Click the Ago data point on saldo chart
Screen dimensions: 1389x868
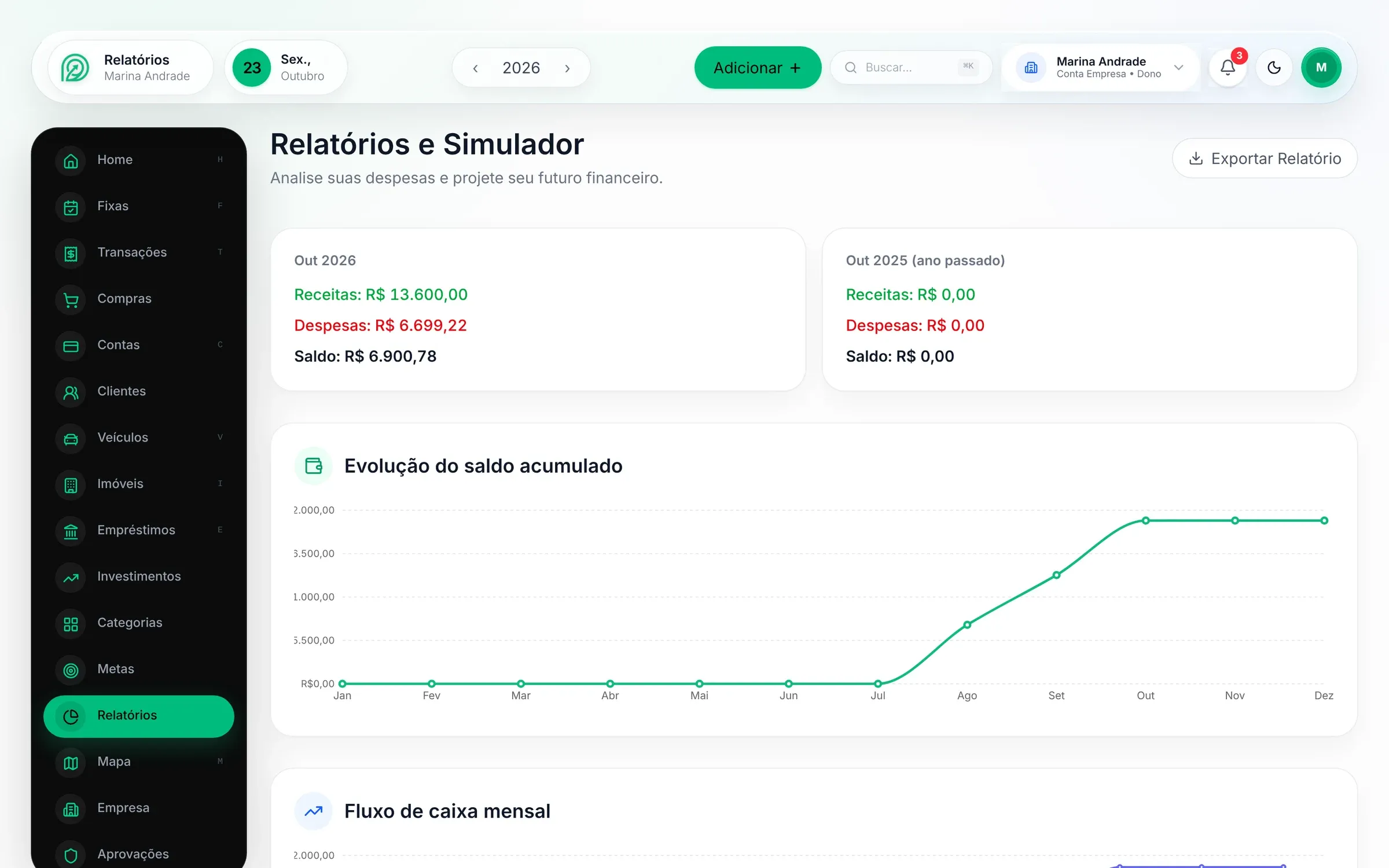tap(967, 625)
